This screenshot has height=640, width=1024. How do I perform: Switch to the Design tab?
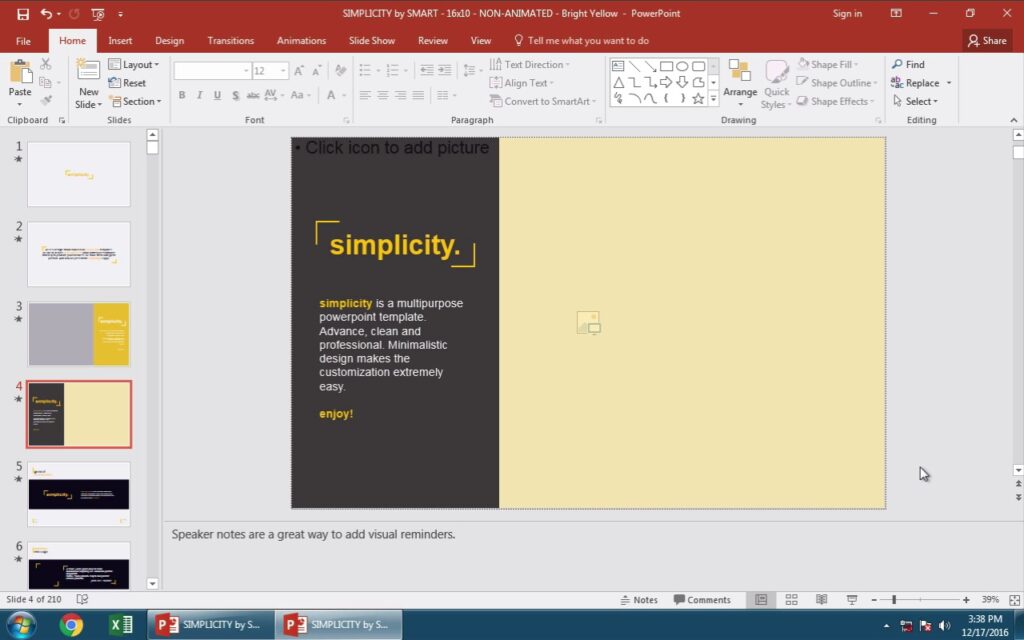pyautogui.click(x=169, y=41)
